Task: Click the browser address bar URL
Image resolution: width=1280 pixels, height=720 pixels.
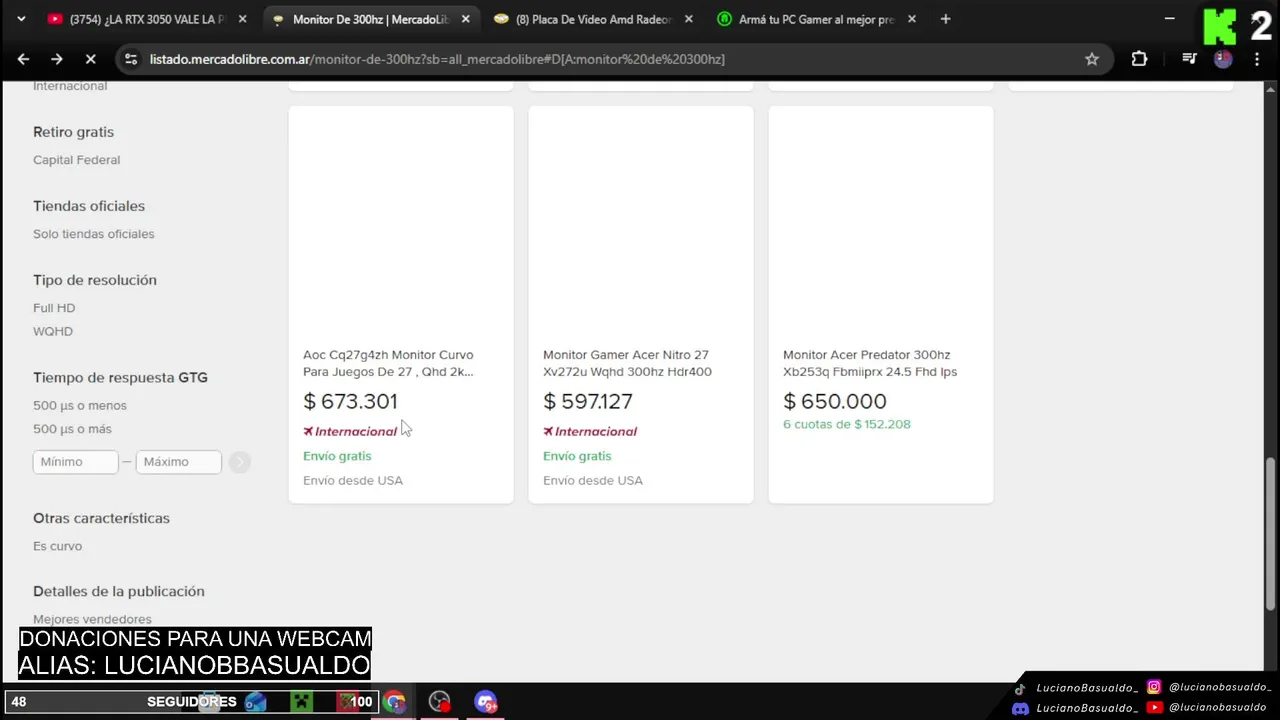Action: tap(437, 59)
